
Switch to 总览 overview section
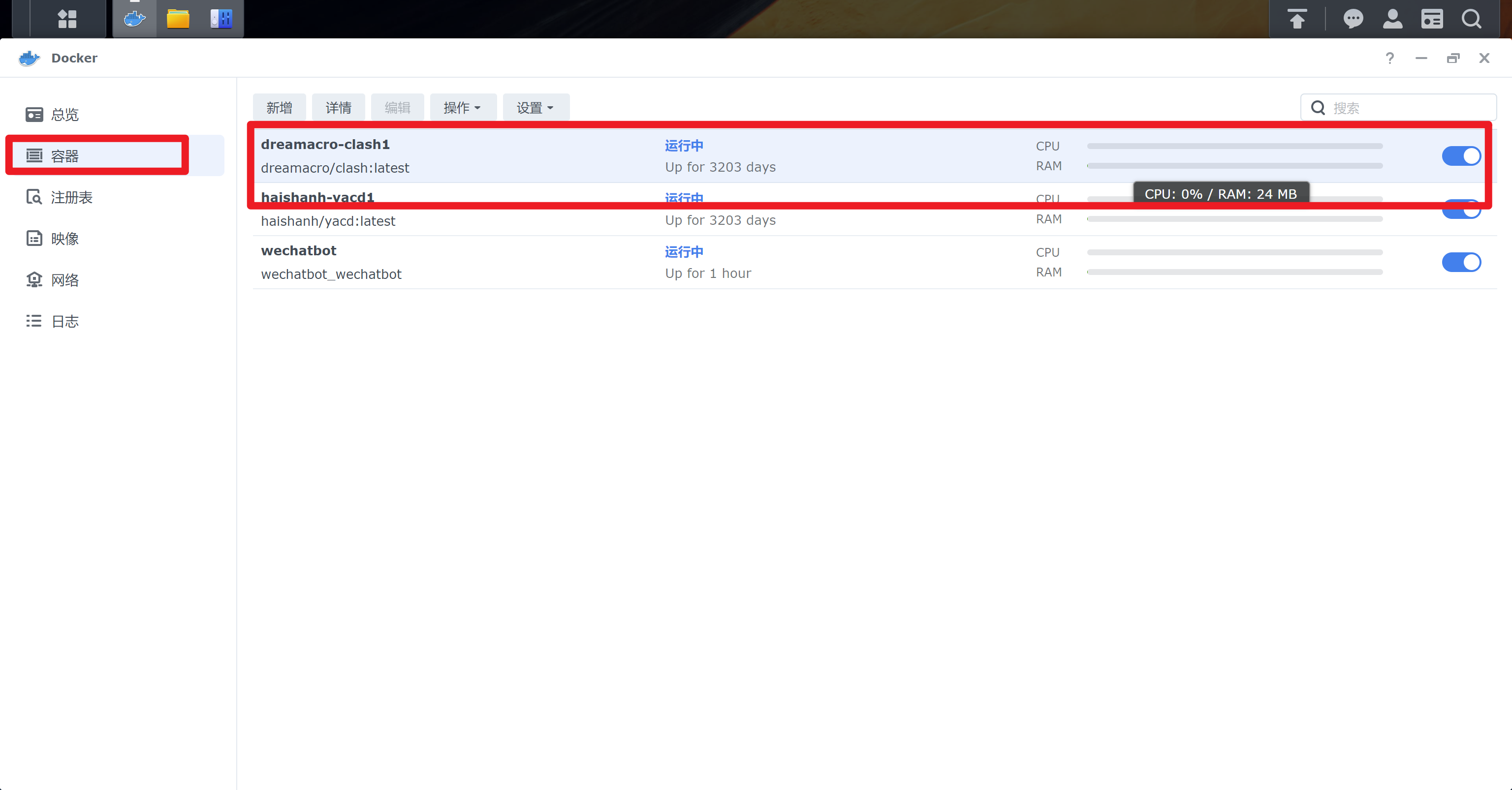click(x=115, y=114)
